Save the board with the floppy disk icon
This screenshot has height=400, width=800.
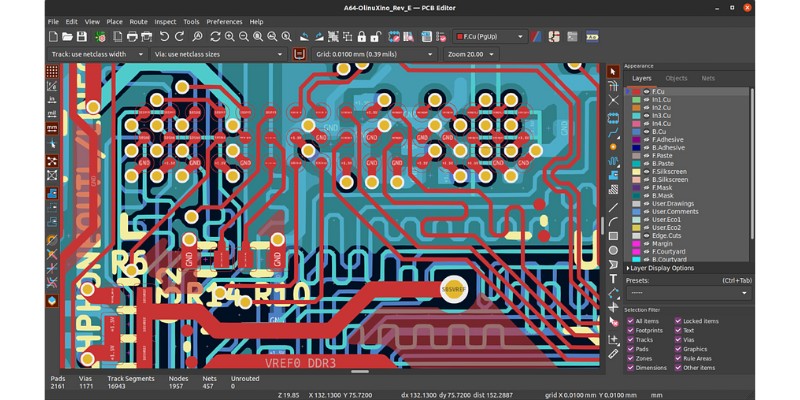[x=82, y=37]
